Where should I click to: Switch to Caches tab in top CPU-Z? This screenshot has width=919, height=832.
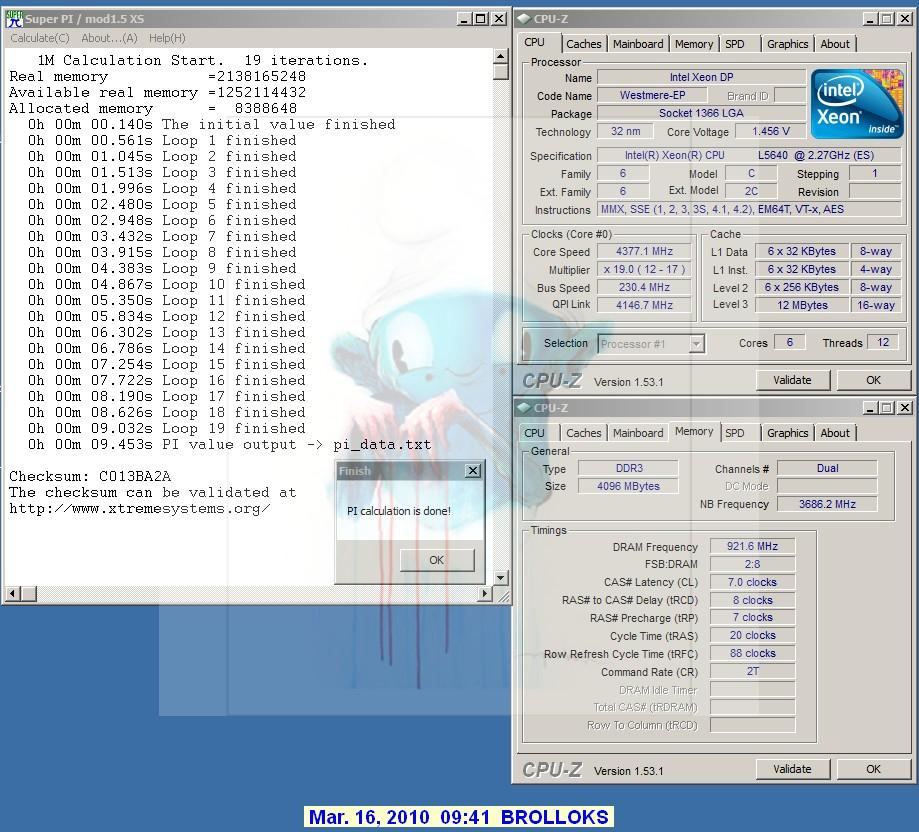584,44
